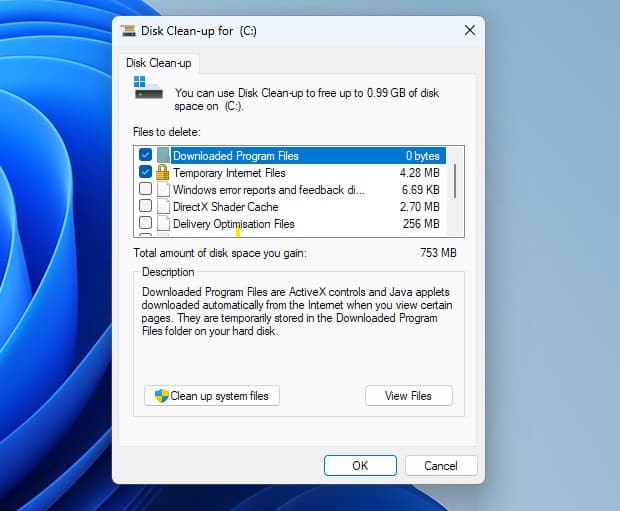620x511 pixels.
Task: Uncheck the Temporary Internet Files checkbox
Action: (x=145, y=172)
